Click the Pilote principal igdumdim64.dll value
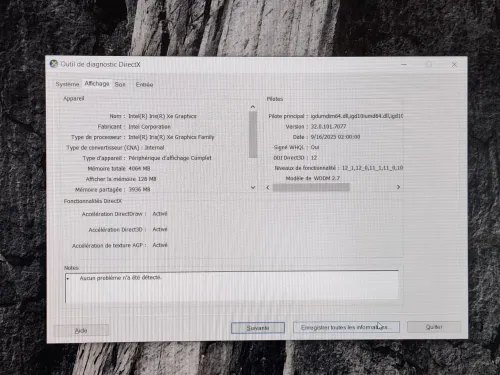 [x=357, y=116]
